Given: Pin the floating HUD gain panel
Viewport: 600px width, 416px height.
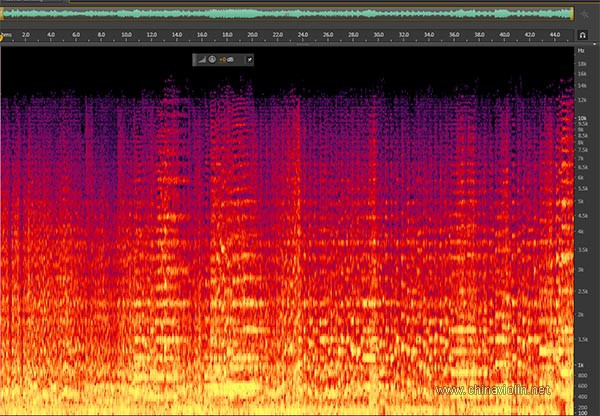Looking at the screenshot, I should (x=249, y=59).
